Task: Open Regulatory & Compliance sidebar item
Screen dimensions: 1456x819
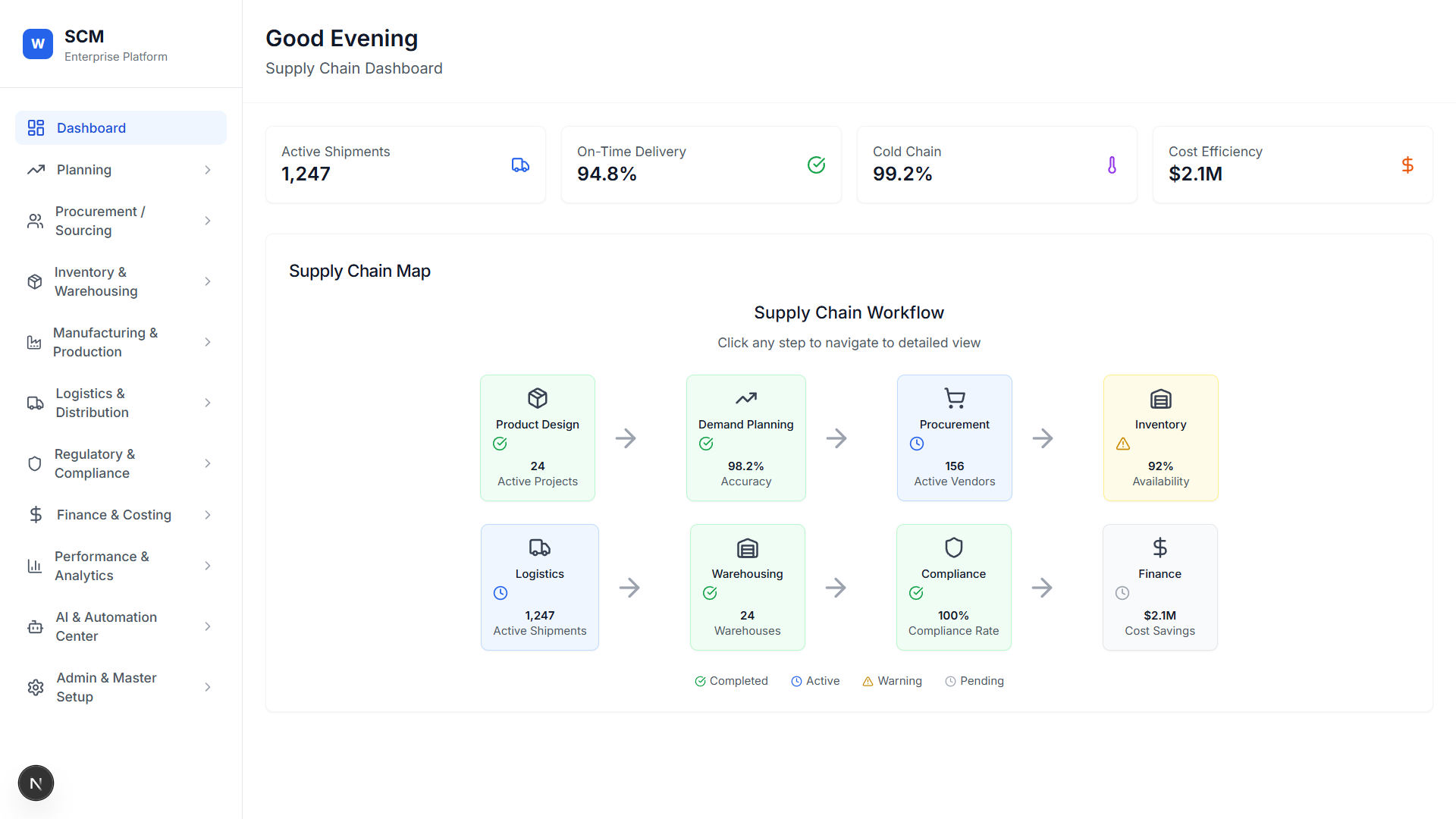Action: click(95, 463)
